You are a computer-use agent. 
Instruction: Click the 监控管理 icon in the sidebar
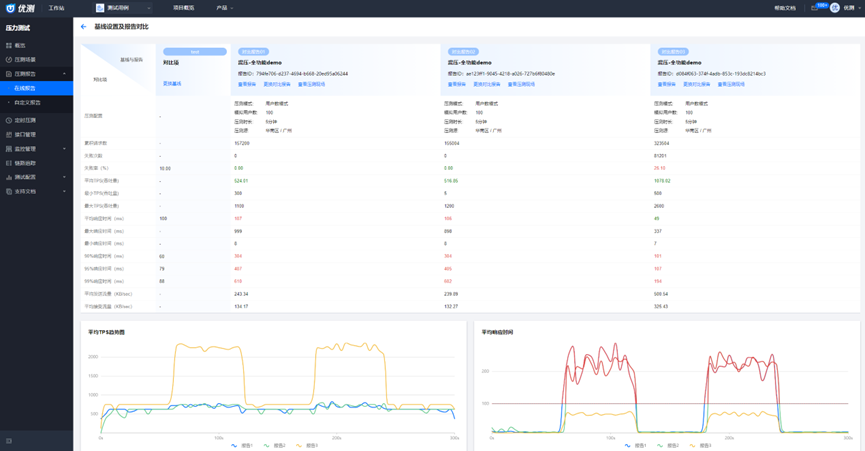coord(8,149)
